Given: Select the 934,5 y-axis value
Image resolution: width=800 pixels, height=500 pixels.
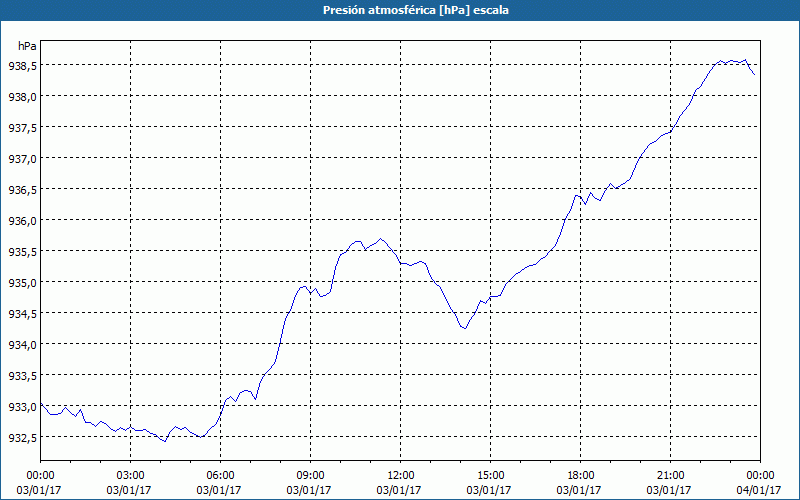Looking at the screenshot, I should (x=22, y=313).
